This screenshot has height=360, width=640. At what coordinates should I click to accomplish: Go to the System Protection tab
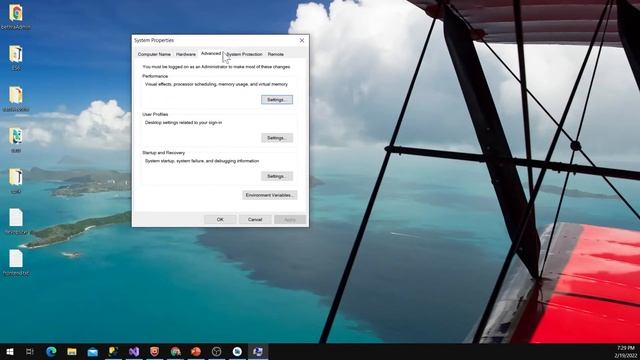244,54
